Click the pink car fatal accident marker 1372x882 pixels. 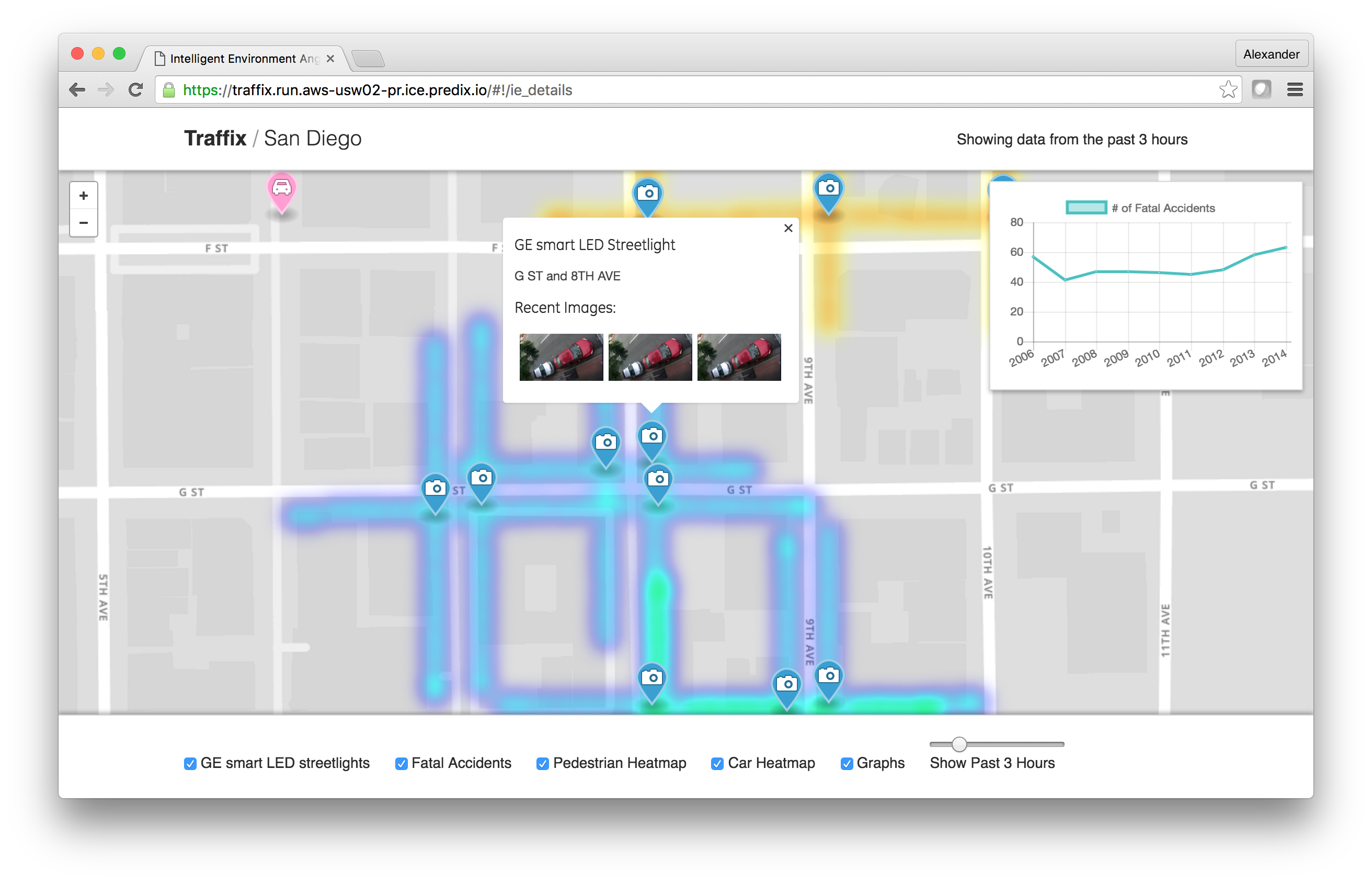[281, 189]
